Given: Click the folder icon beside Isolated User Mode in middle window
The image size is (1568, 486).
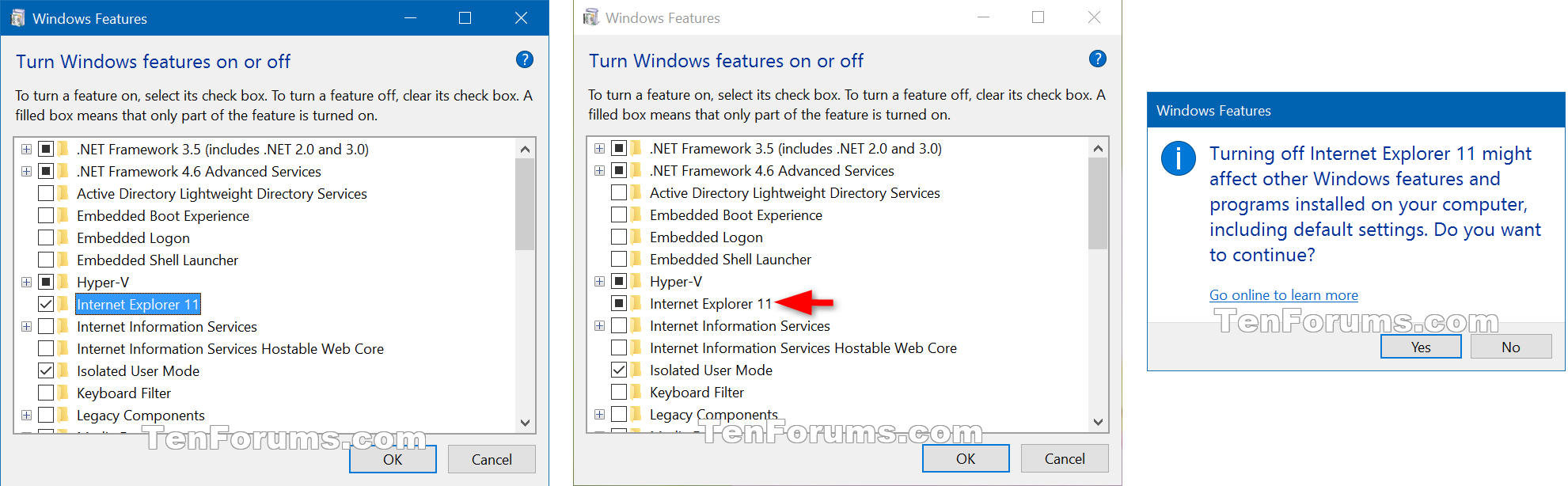Looking at the screenshot, I should 636,370.
